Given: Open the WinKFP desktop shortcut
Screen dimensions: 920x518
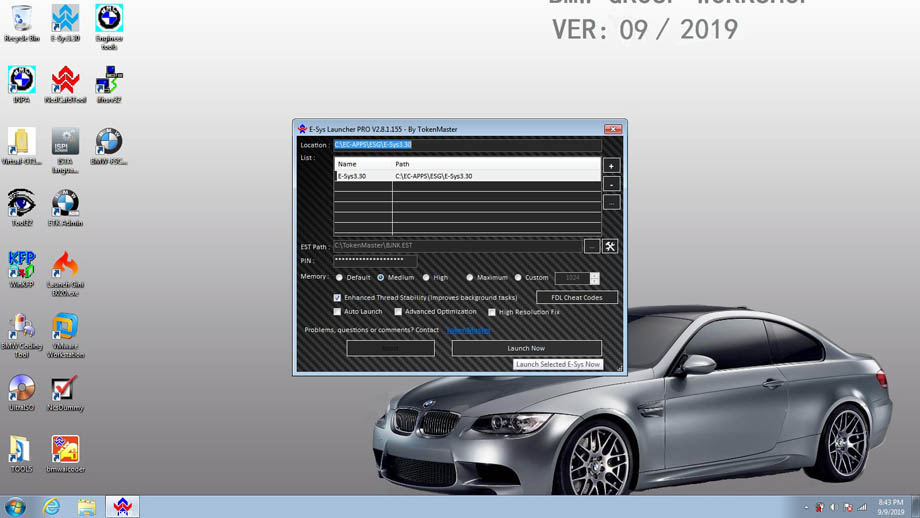Looking at the screenshot, I should (22, 270).
